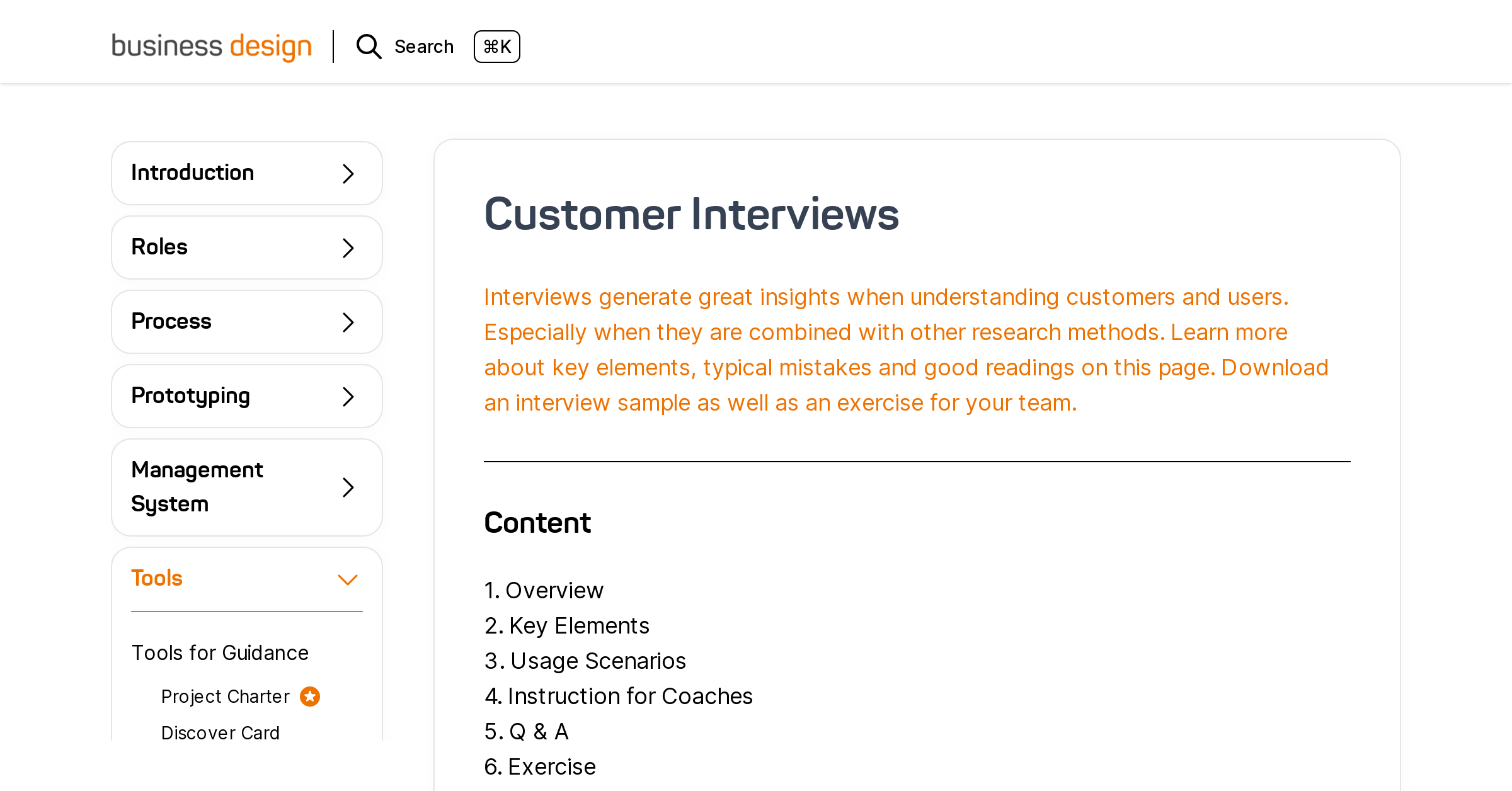Viewport: 1512px width, 791px height.
Task: Click the search magnifier icon
Action: click(369, 47)
